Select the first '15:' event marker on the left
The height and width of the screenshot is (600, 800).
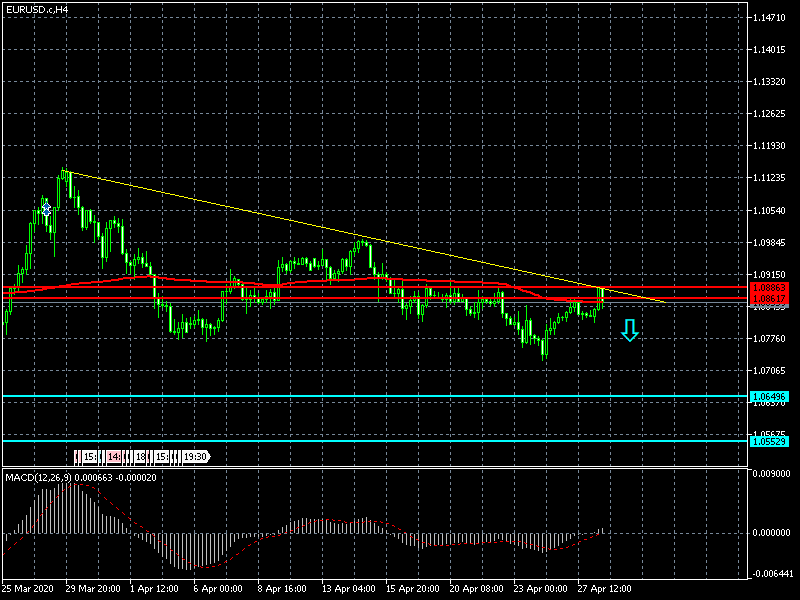pyautogui.click(x=89, y=457)
